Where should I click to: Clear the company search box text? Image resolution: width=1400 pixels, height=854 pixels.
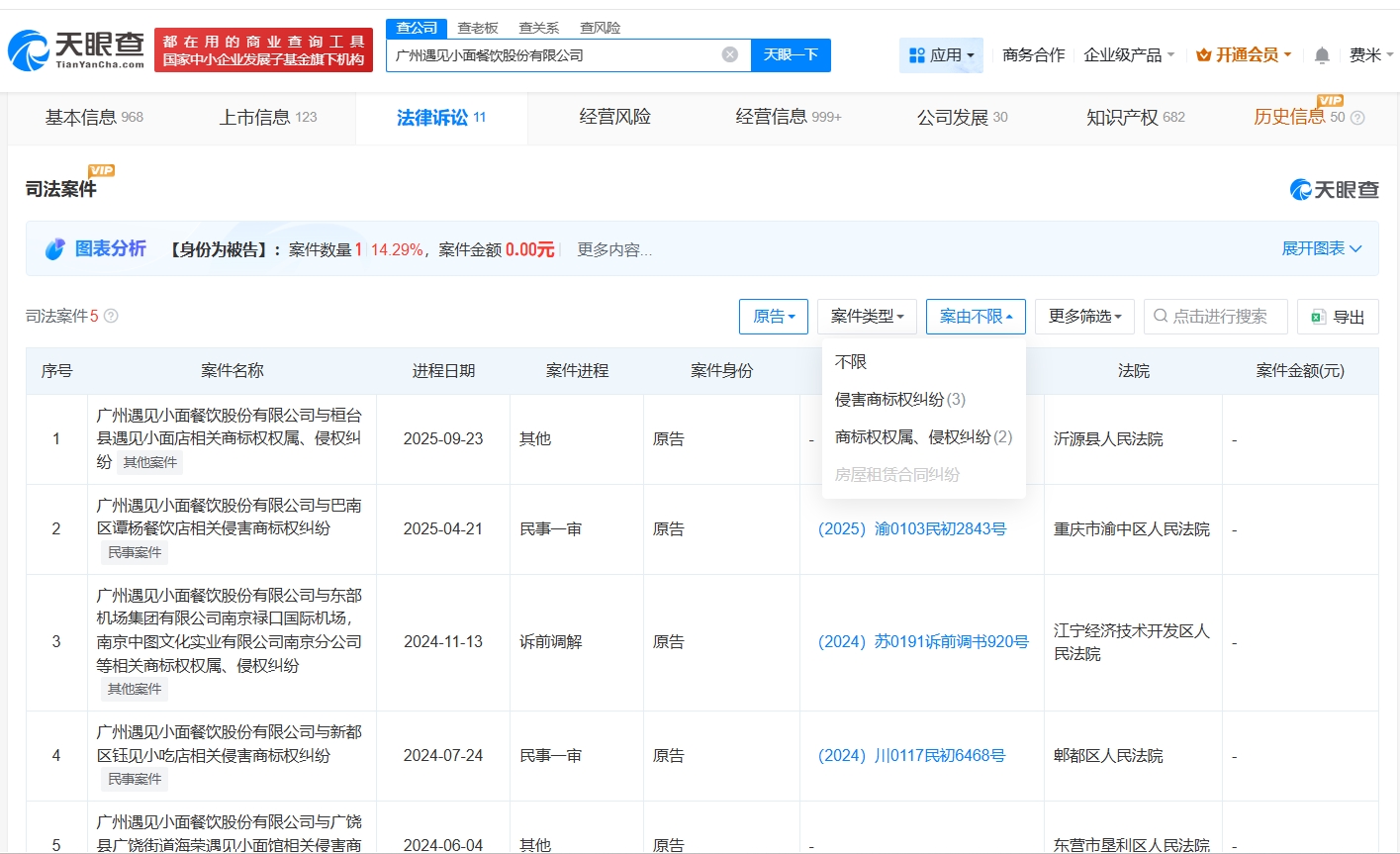coord(730,54)
